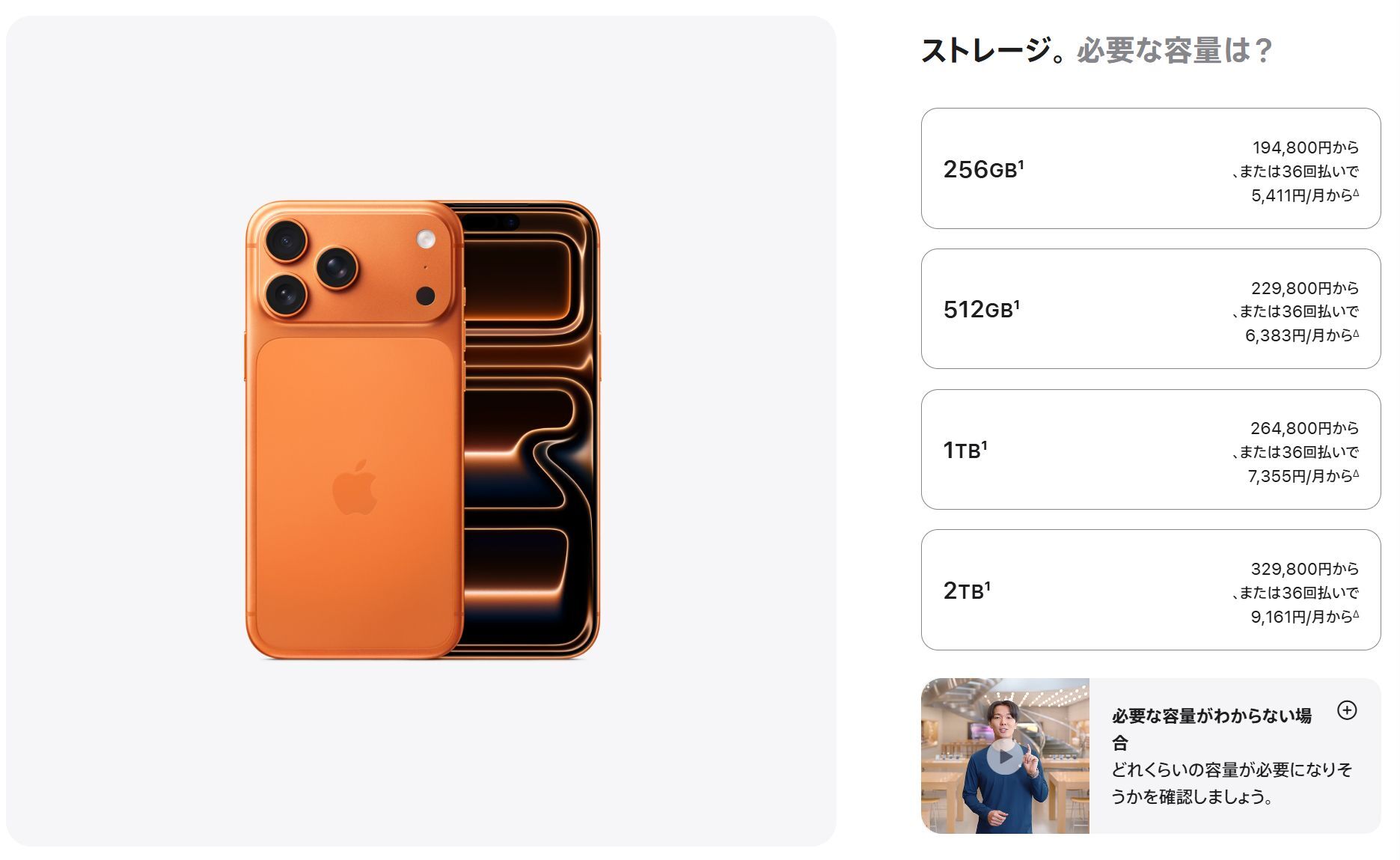This screenshot has width=1400, height=860.
Task: Select the 256GB storage option
Action: pyautogui.click(x=1150, y=168)
